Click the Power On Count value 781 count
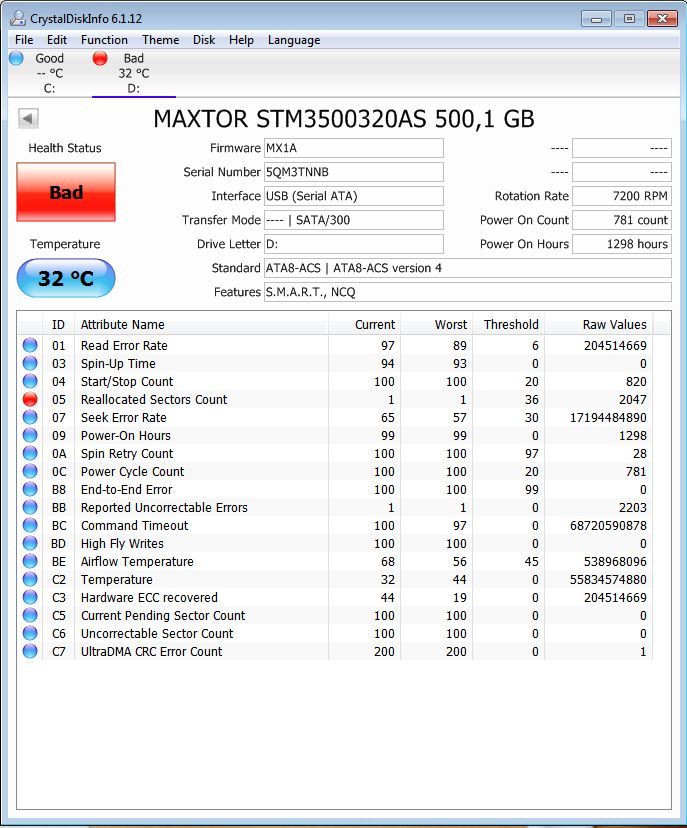This screenshot has width=687, height=828. [x=622, y=220]
